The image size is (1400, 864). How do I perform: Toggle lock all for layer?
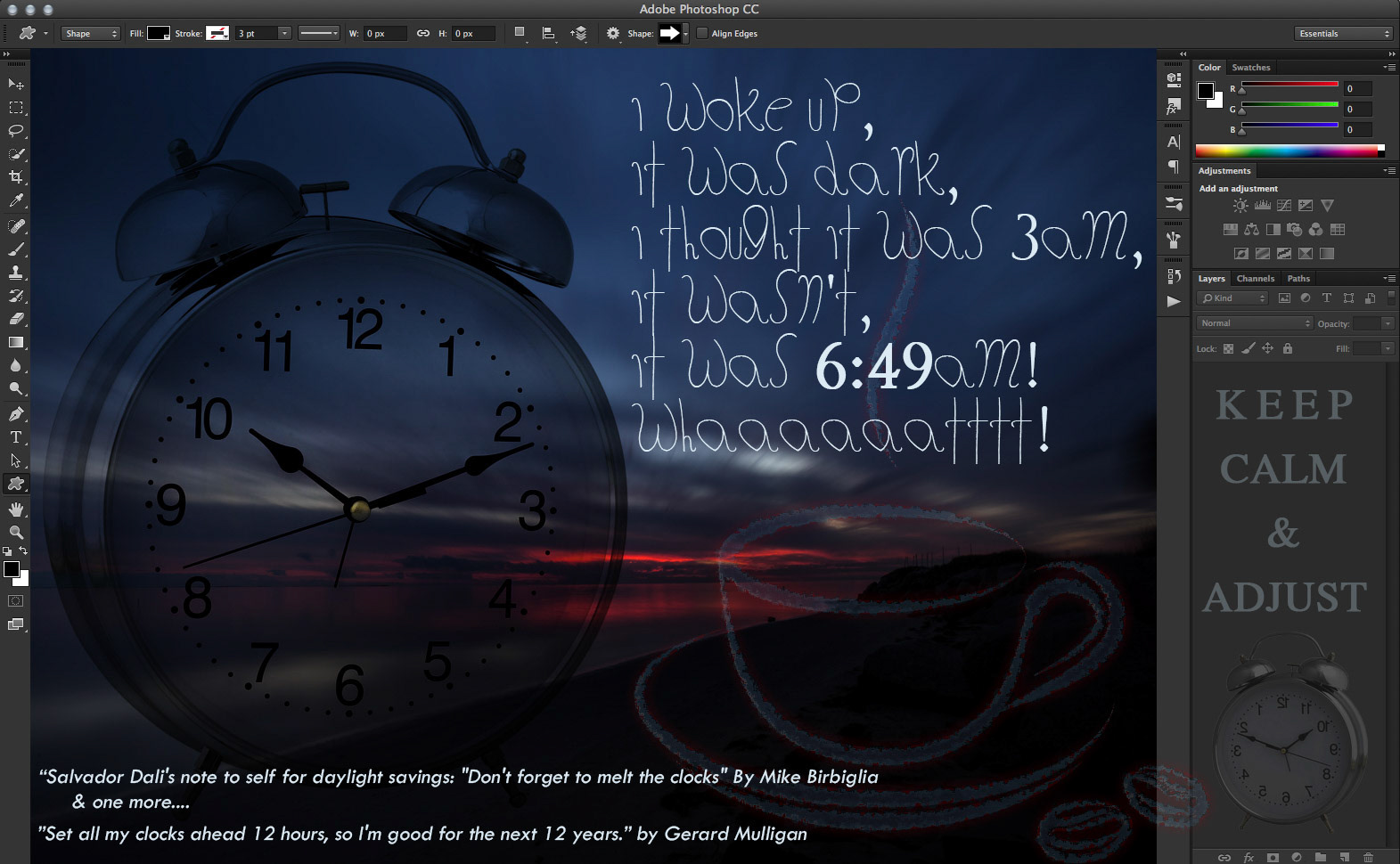(1287, 348)
